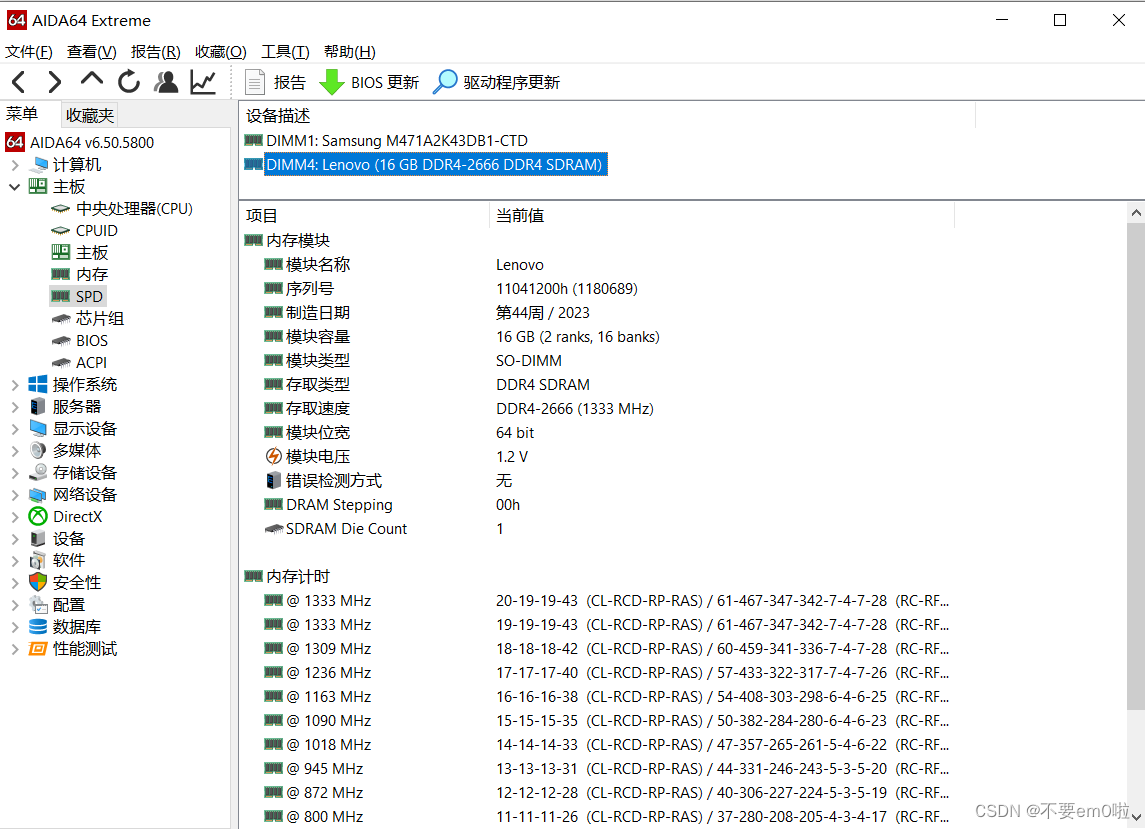Expand the 配置 tree node
Screen dimensions: 1145x829
coord(15,605)
